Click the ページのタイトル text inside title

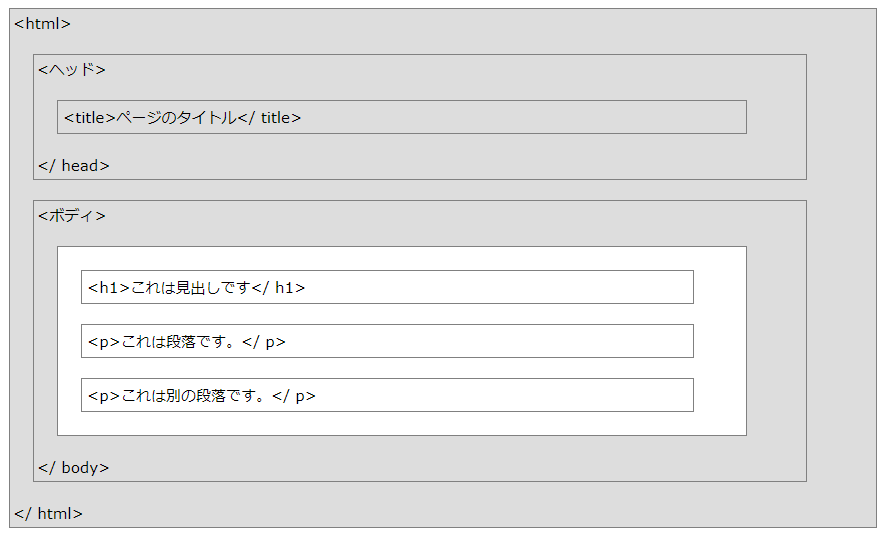pos(176,117)
